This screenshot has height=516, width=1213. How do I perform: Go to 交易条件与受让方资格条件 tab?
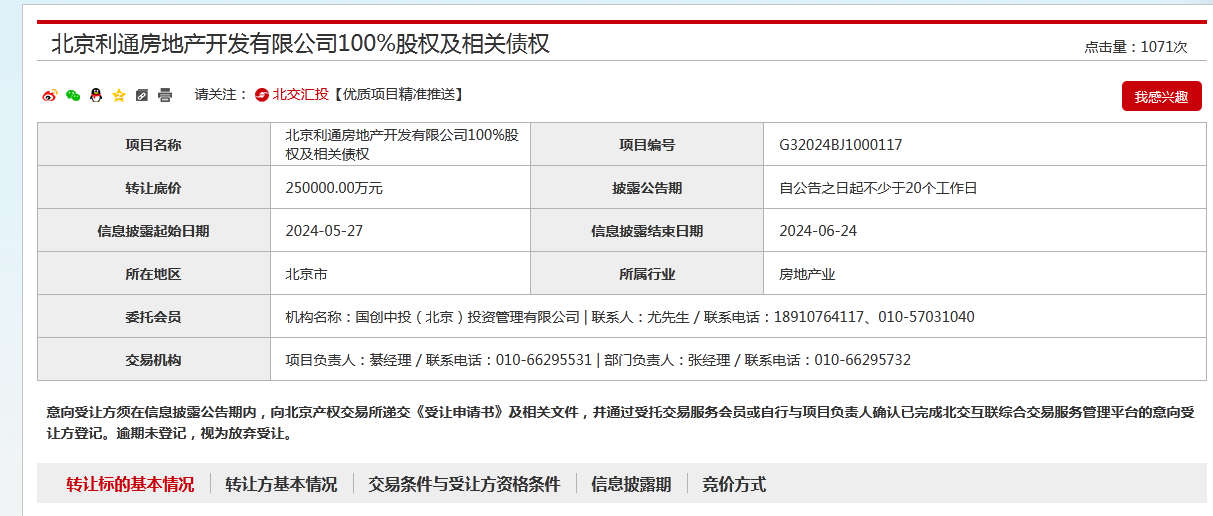(464, 484)
